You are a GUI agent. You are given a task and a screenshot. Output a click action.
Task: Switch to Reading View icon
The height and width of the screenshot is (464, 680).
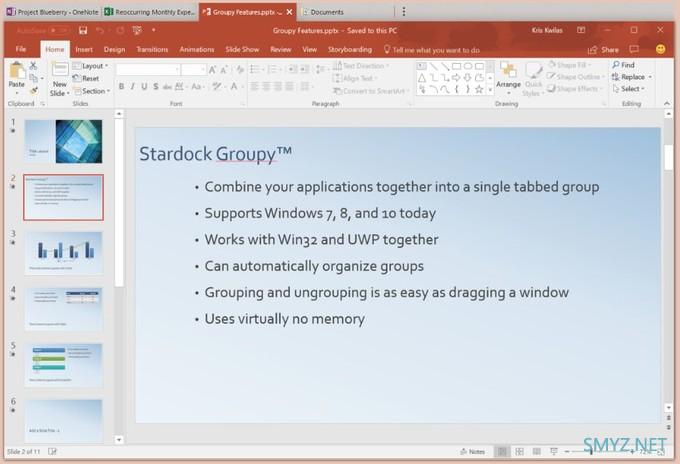pos(536,452)
